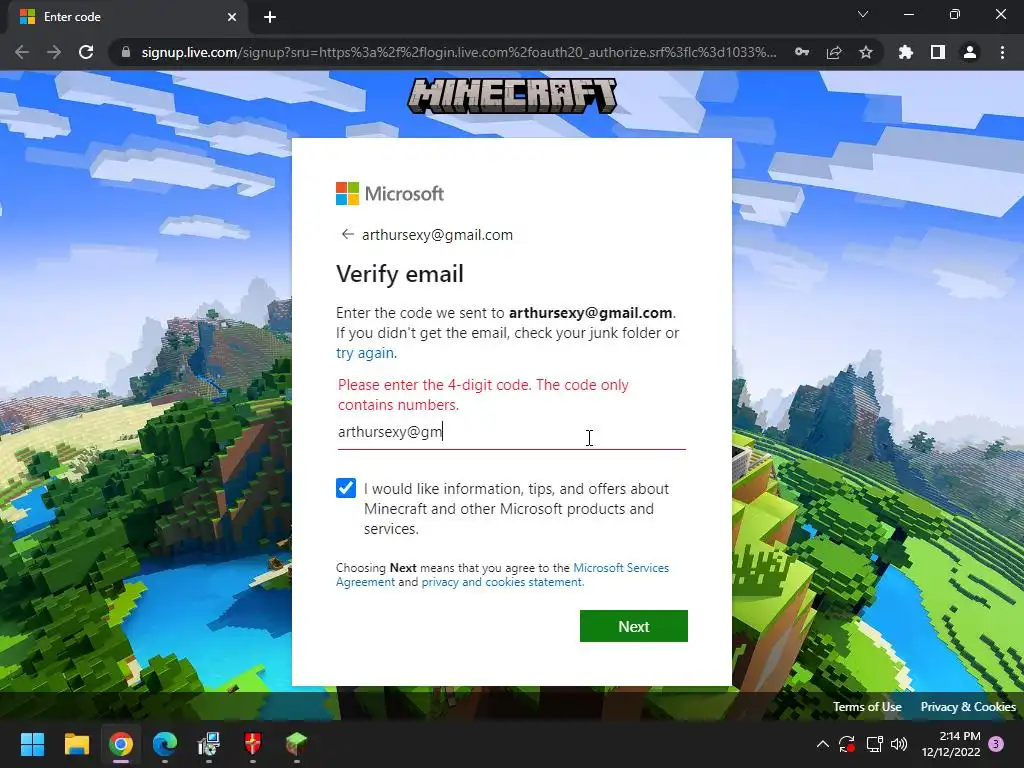
Task: Open a new browser tab
Action: [x=270, y=17]
